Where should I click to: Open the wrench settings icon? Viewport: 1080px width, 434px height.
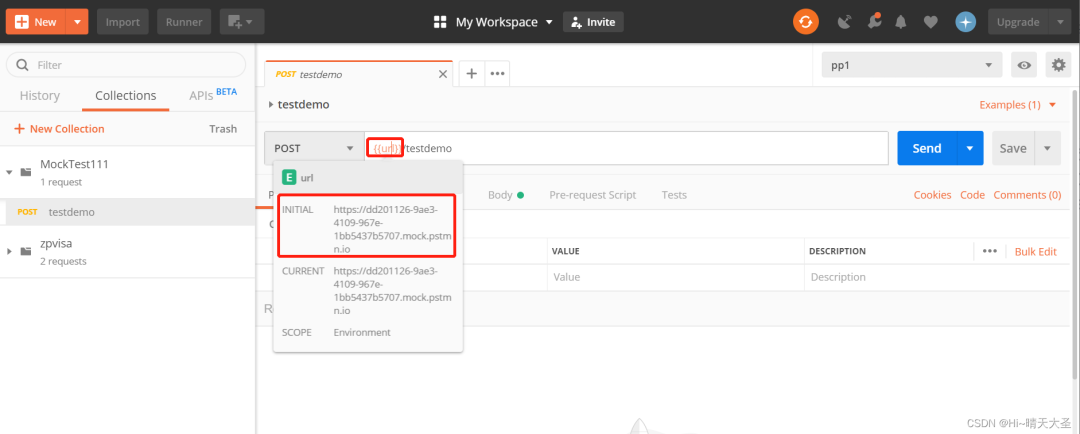[873, 22]
